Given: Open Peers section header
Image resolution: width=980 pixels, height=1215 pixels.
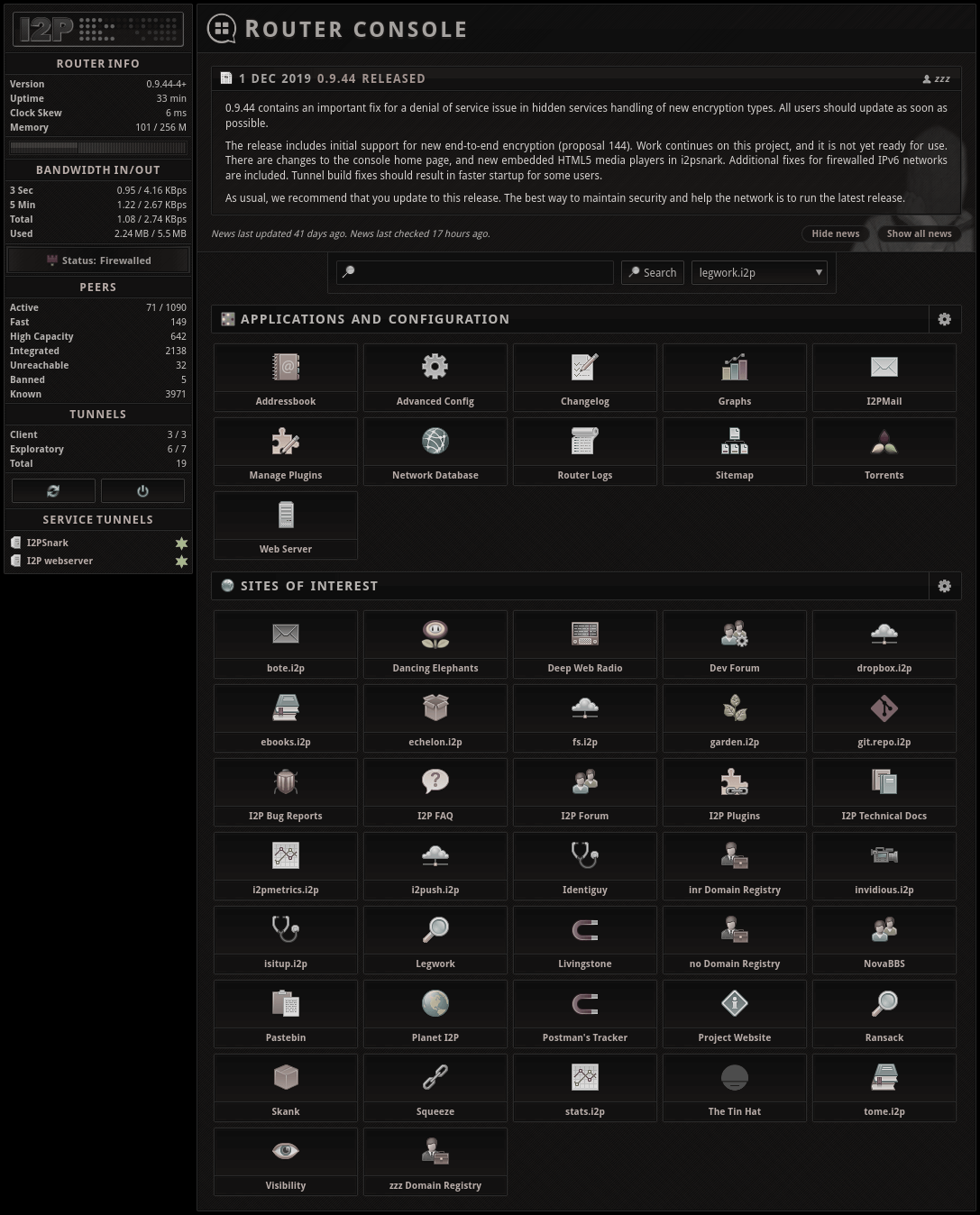Looking at the screenshot, I should [98, 288].
